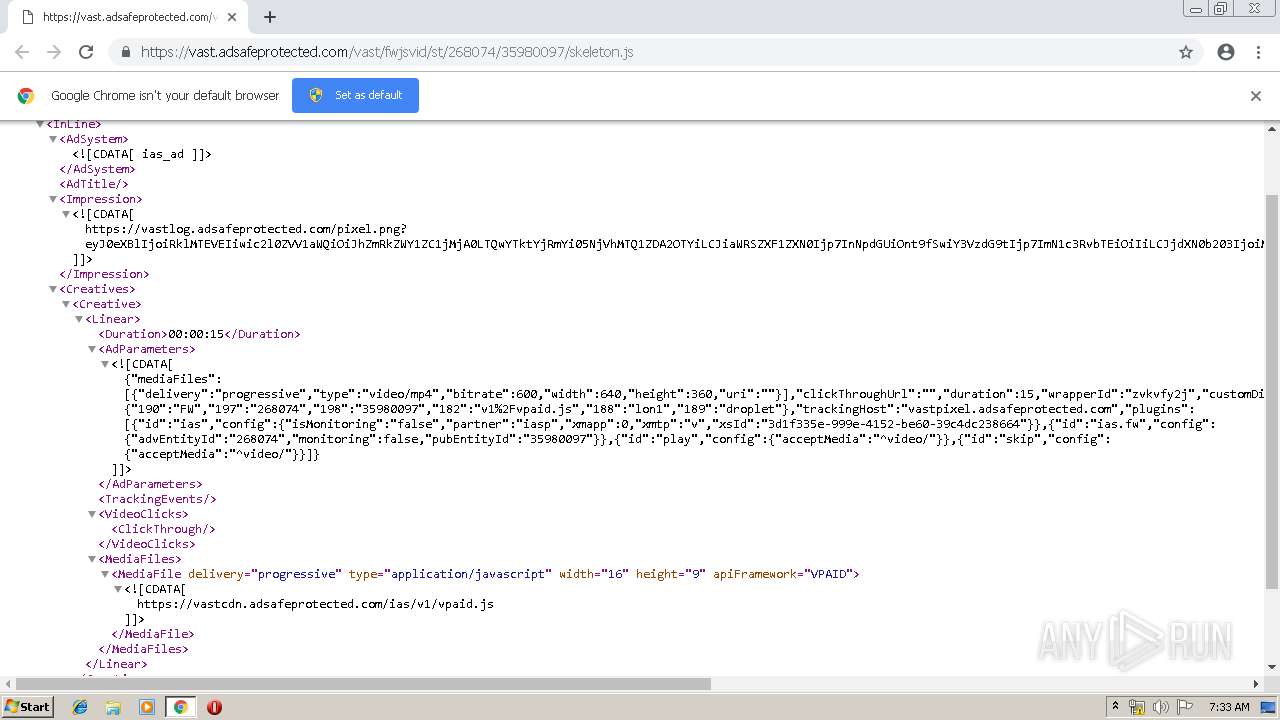Click the TrackingEvents tag text
This screenshot has width=1280, height=720.
[157, 499]
